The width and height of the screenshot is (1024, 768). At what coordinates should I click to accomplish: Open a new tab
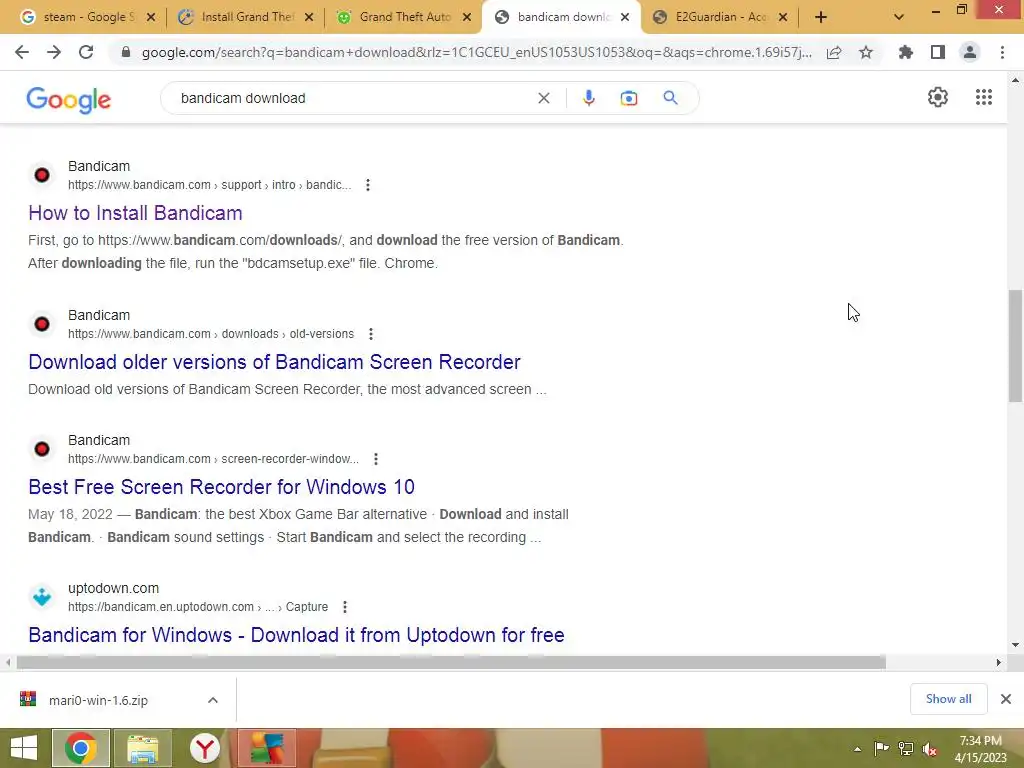coord(821,17)
